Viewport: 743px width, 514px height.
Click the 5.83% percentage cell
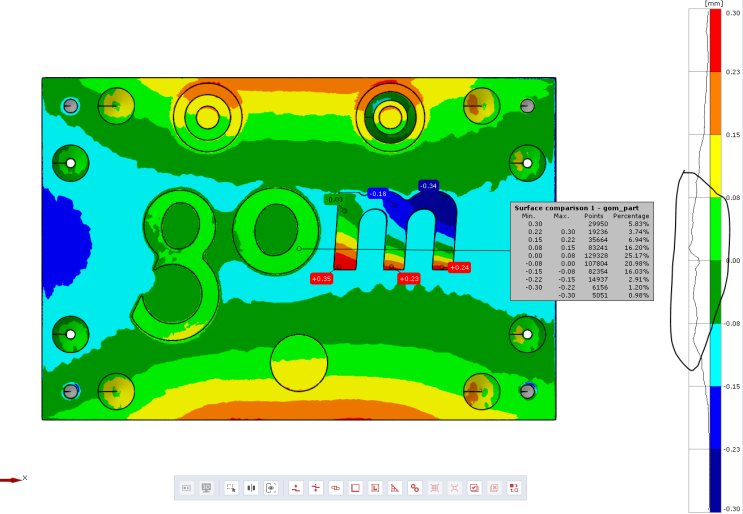(x=639, y=224)
